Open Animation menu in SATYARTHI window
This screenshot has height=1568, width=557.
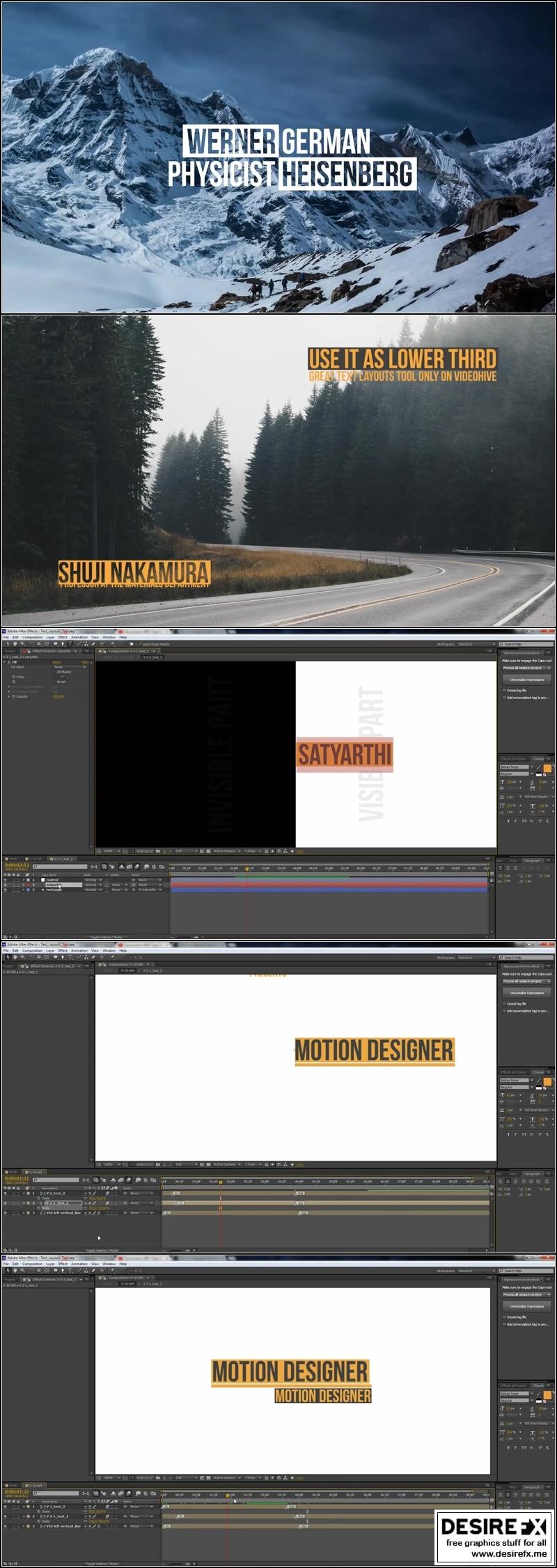79,637
